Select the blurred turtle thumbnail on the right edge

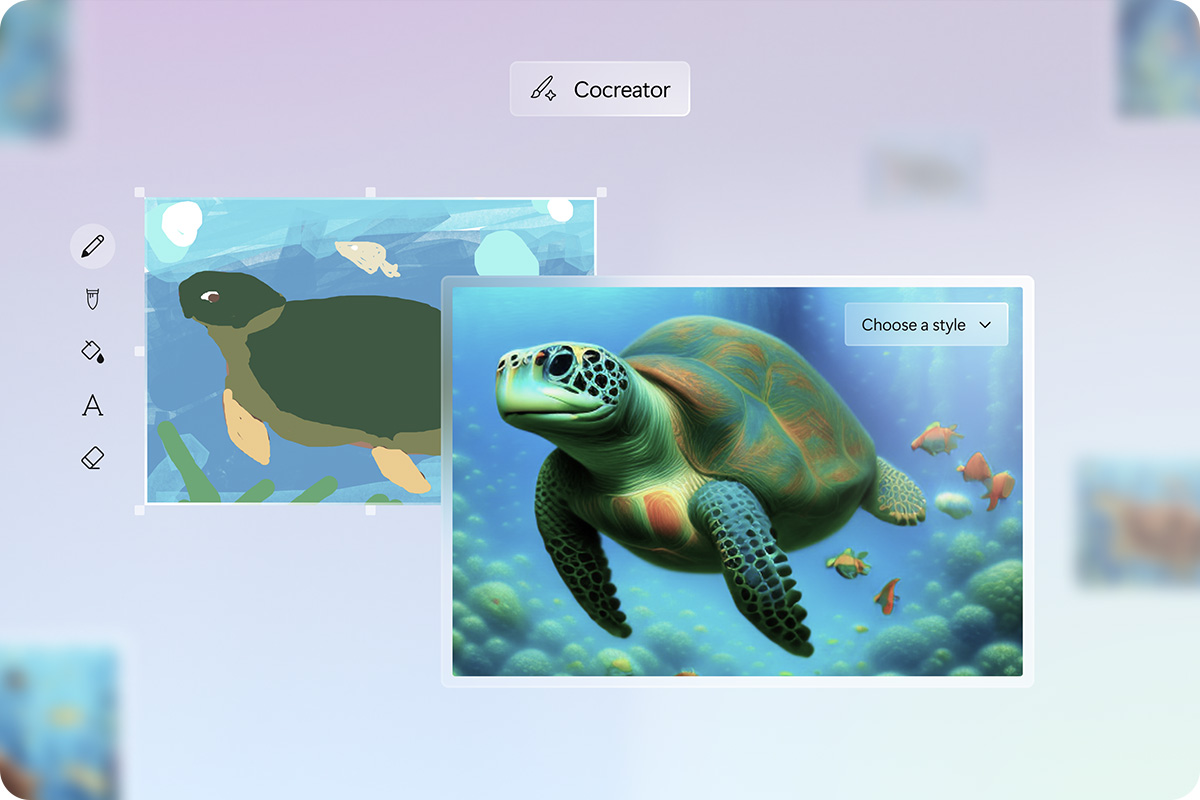pos(1140,520)
